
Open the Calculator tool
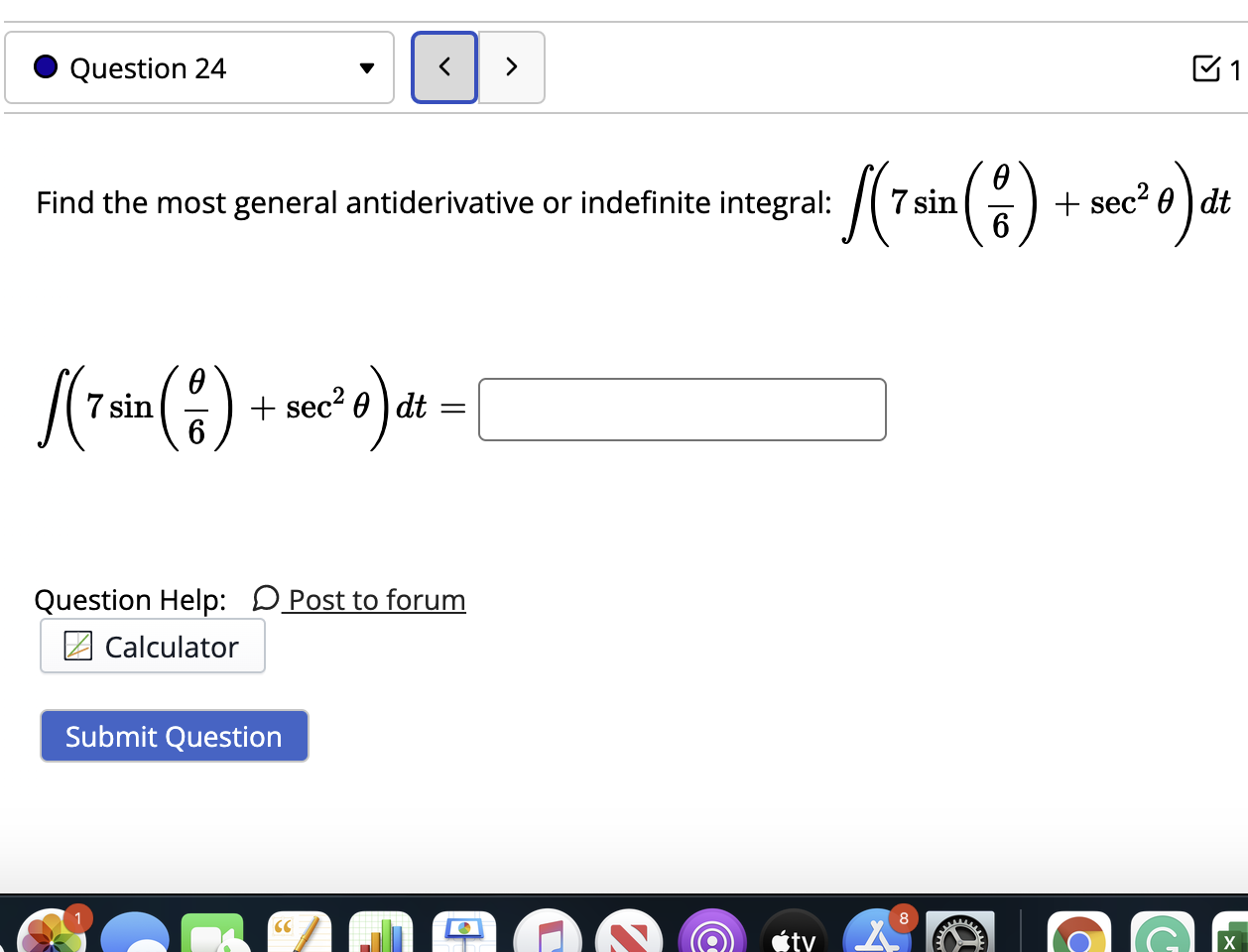[x=152, y=646]
